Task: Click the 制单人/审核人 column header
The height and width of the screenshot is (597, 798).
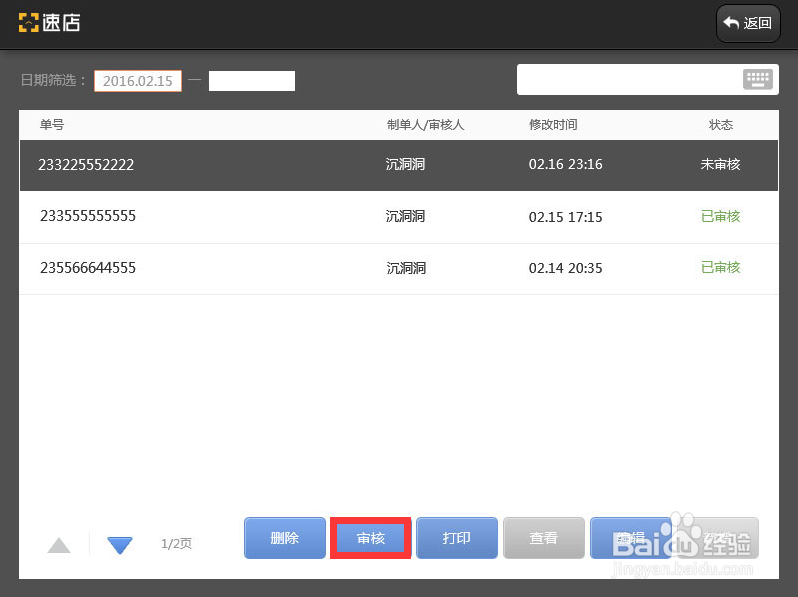Action: tap(425, 125)
